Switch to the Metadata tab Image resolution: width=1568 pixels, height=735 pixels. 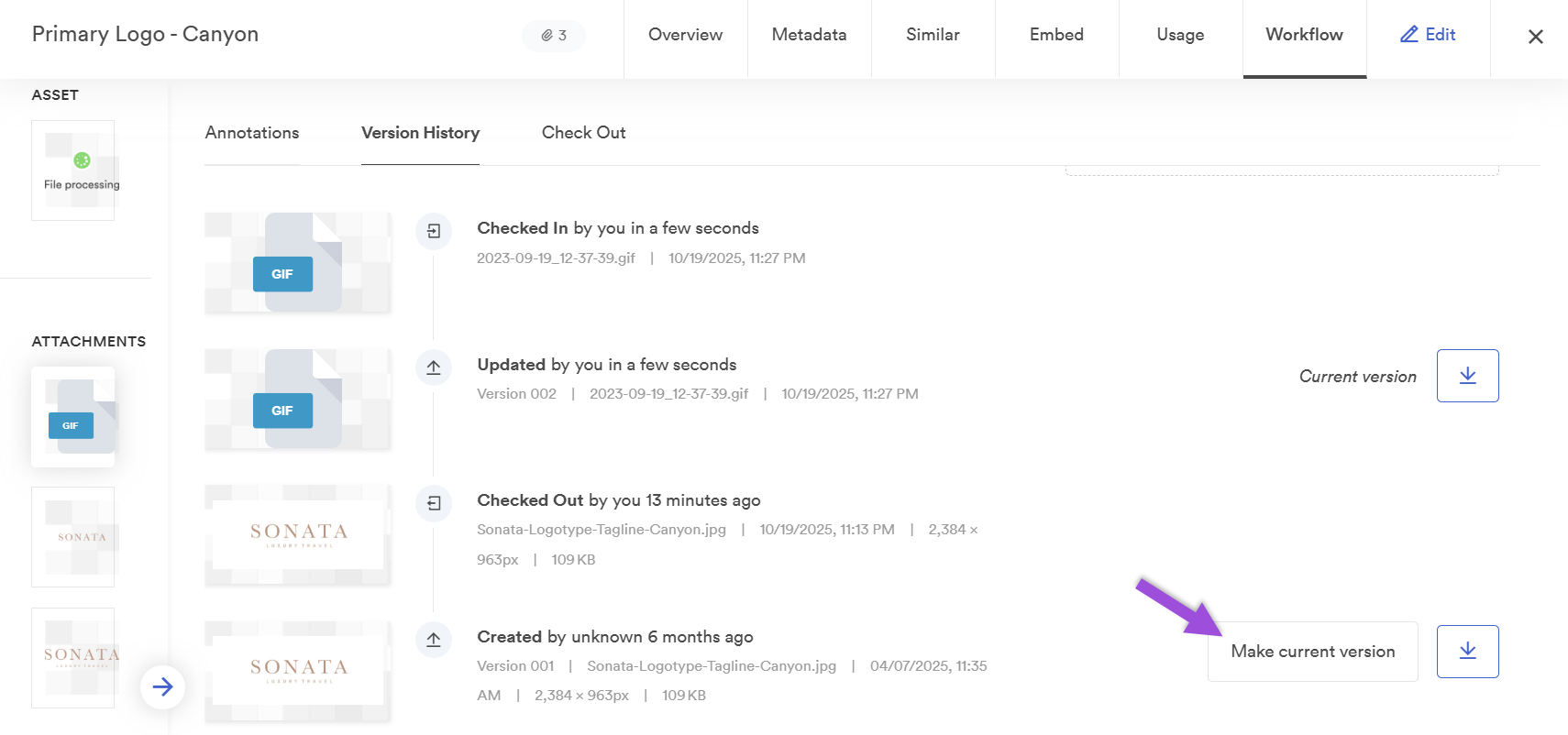pyautogui.click(x=809, y=35)
